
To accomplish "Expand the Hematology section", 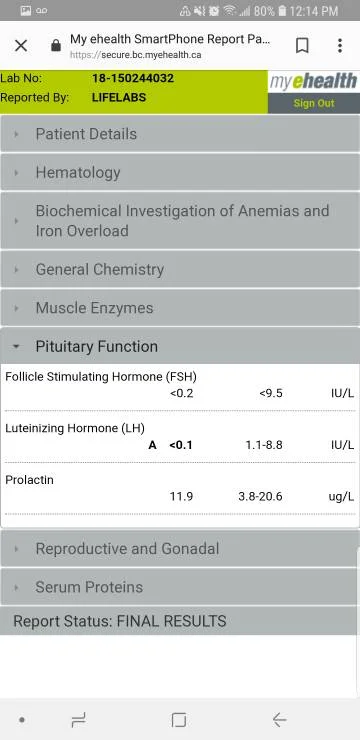I will pyautogui.click(x=180, y=172).
